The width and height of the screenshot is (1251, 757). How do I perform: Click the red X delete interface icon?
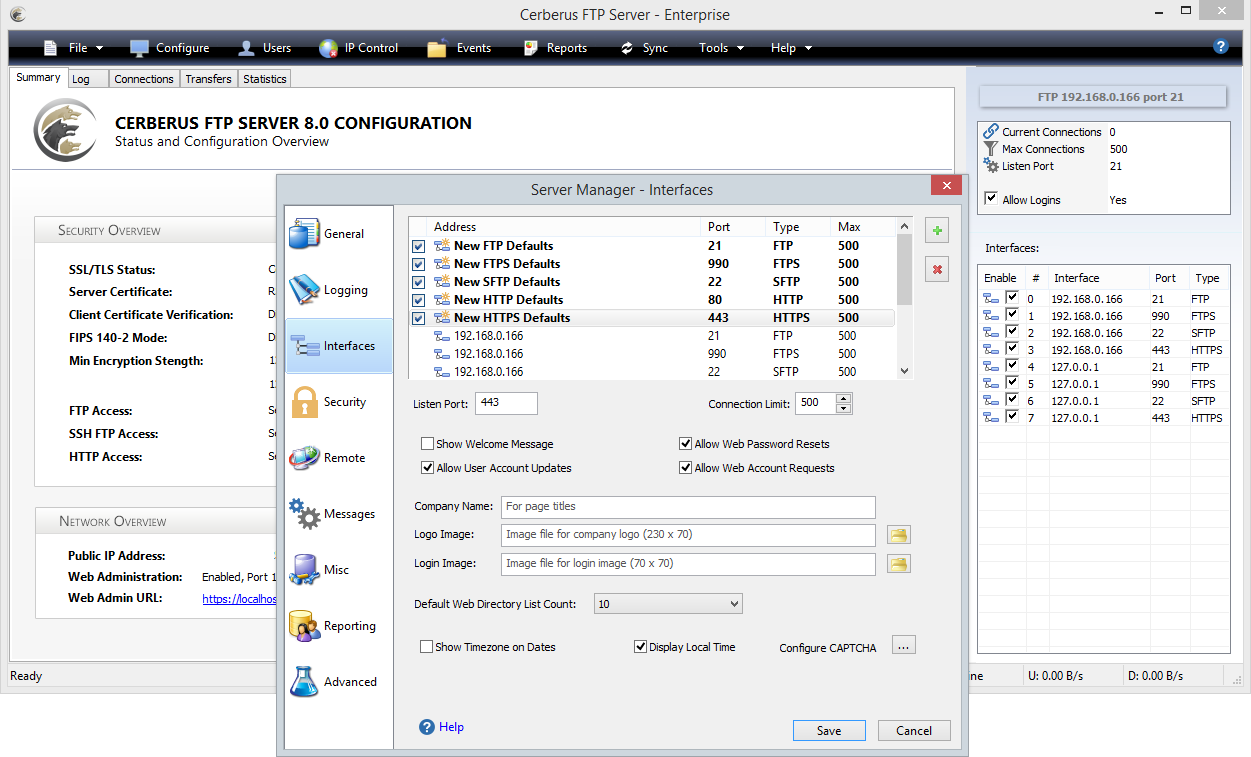[937, 269]
